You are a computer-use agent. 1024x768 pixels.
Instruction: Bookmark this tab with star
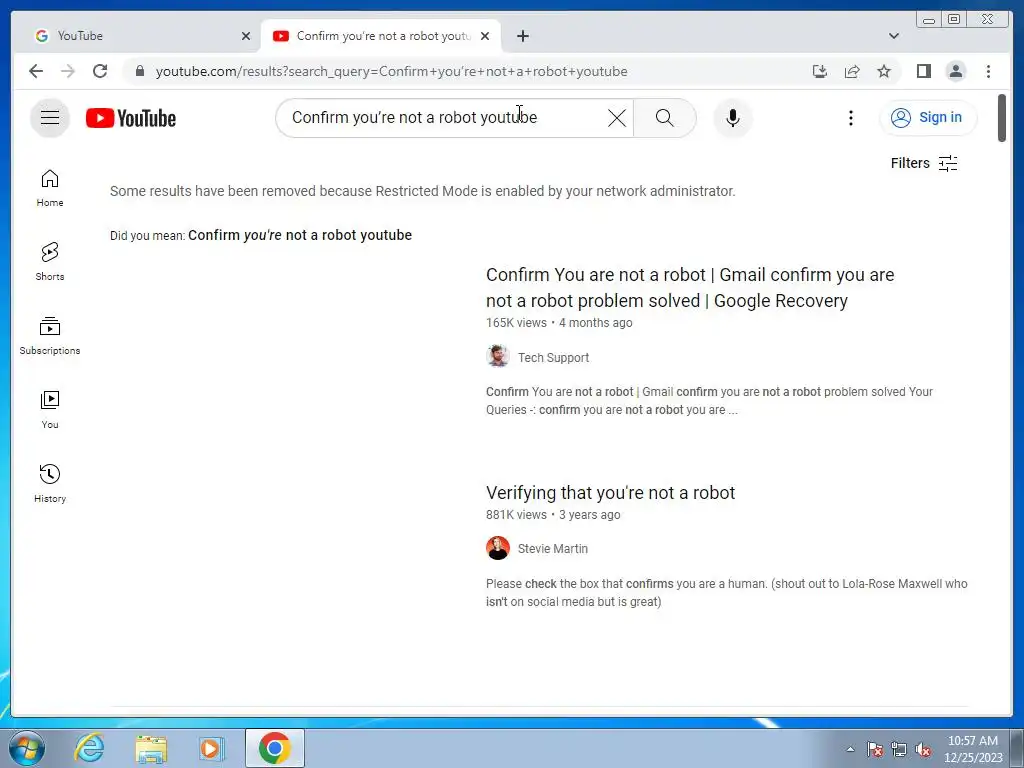(884, 71)
